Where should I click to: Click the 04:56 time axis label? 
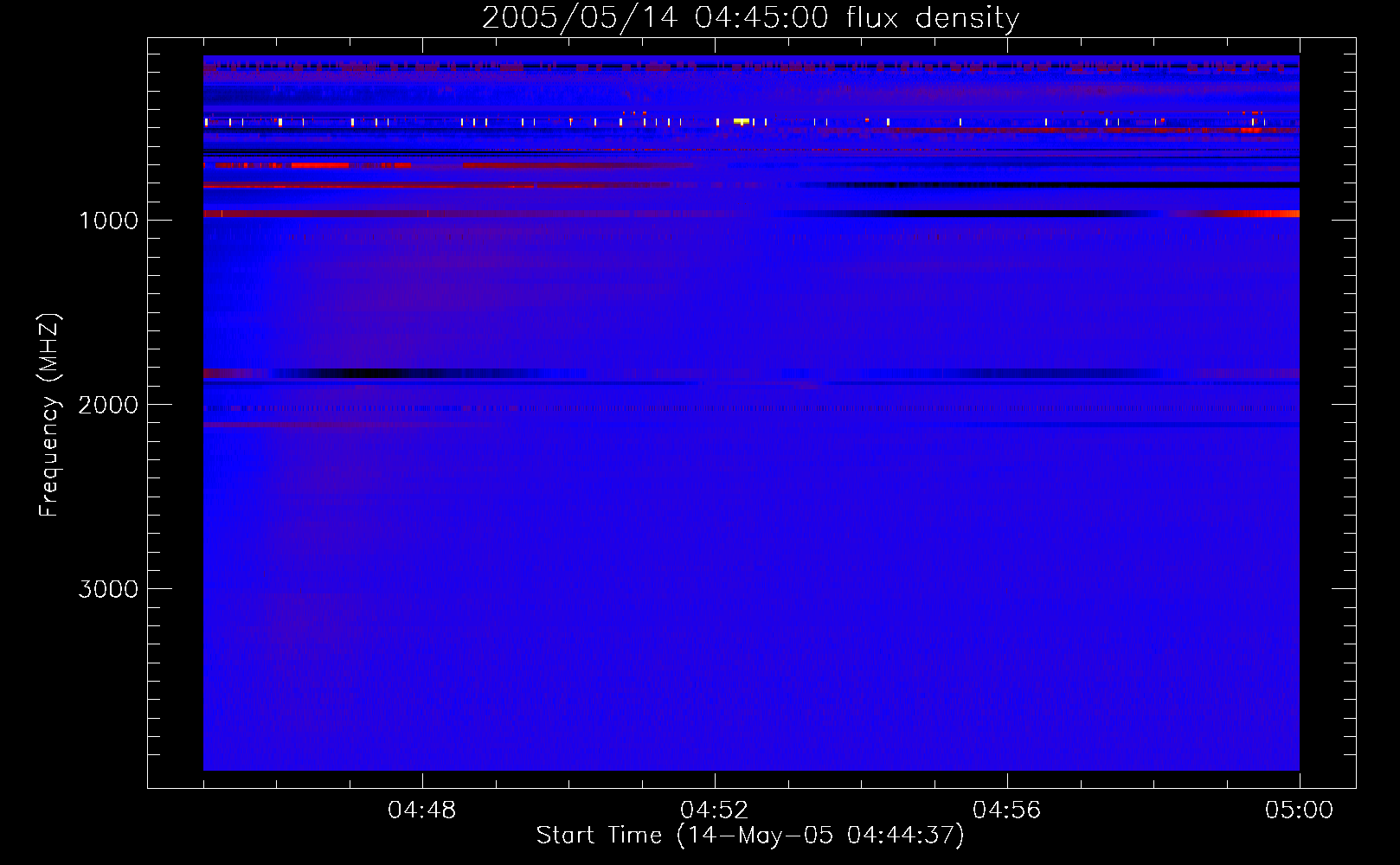pyautogui.click(x=1006, y=811)
